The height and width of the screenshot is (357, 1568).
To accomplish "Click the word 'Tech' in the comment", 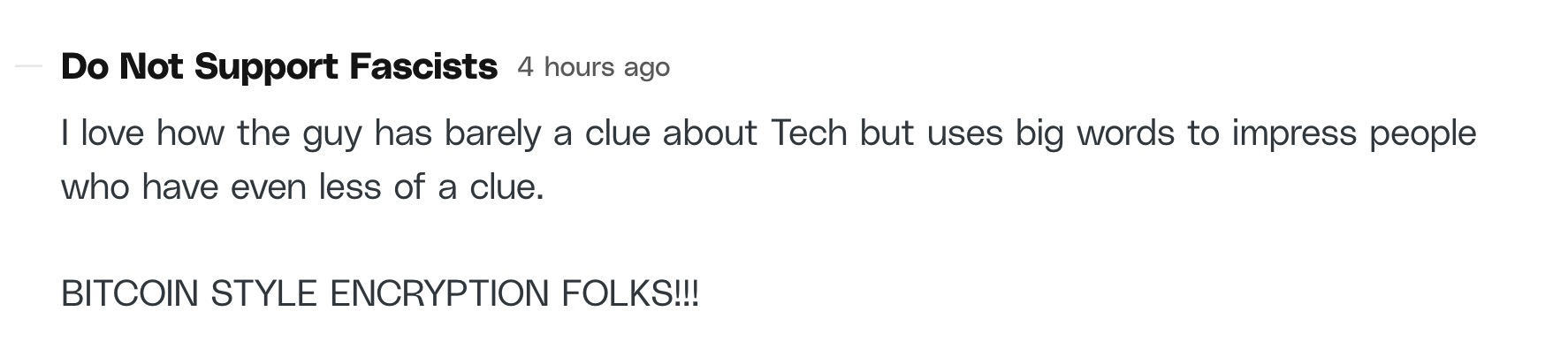I will point(808,133).
